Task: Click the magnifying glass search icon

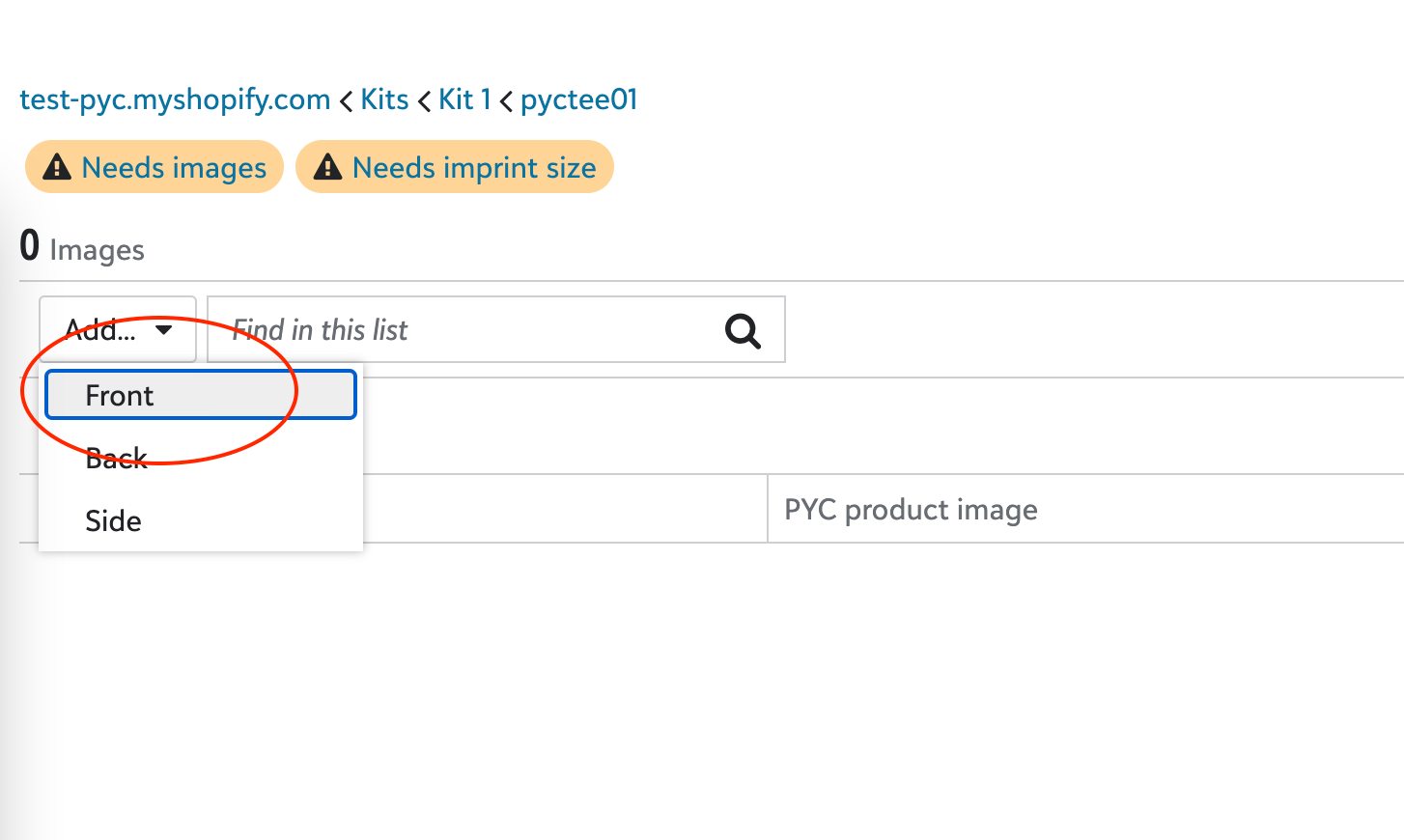Action: 743,330
